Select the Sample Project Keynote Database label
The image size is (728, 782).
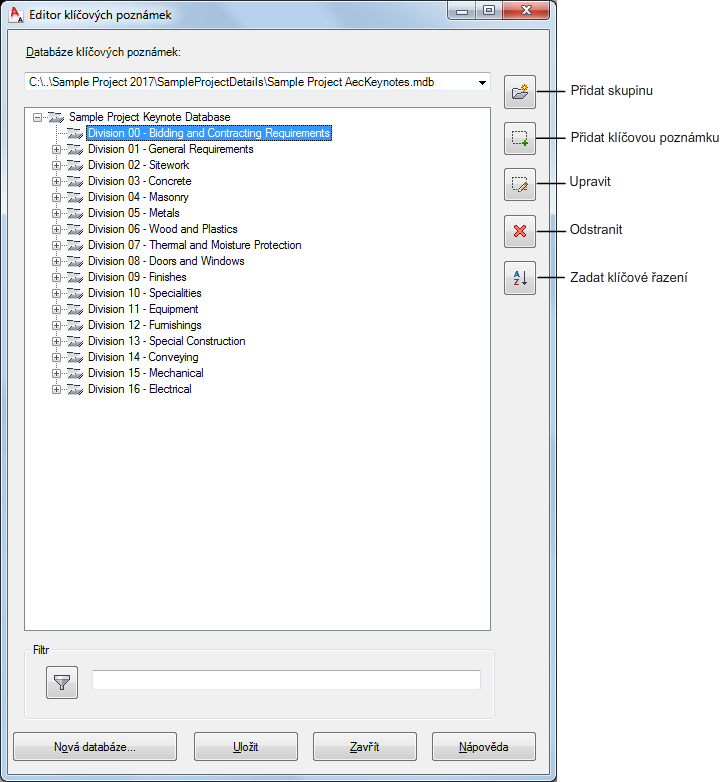(x=150, y=117)
